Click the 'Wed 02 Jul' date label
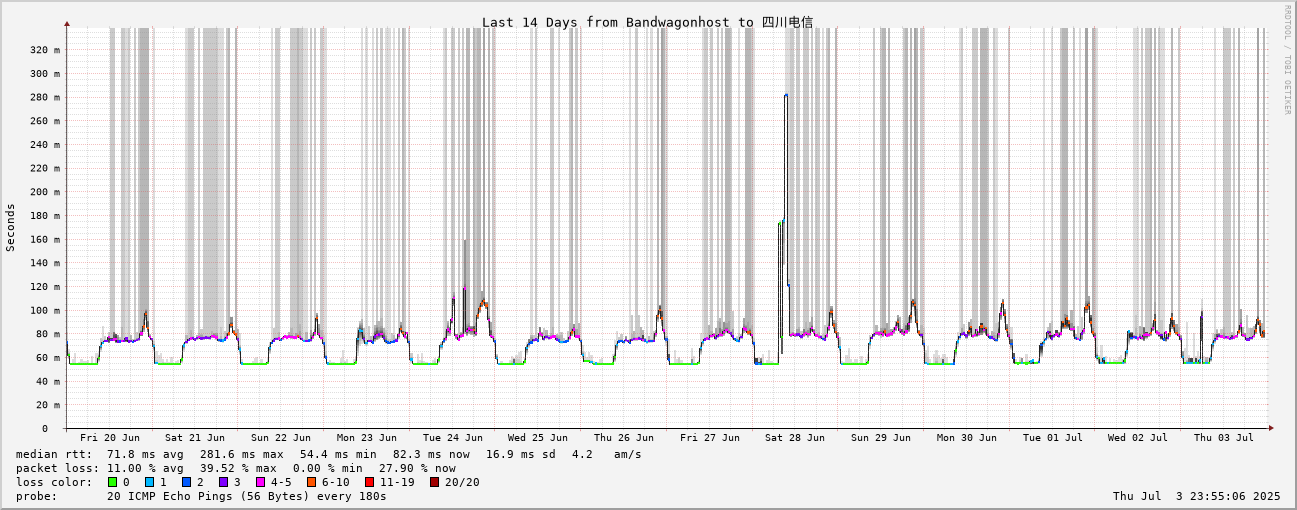The height and width of the screenshot is (510, 1297). [1138, 438]
